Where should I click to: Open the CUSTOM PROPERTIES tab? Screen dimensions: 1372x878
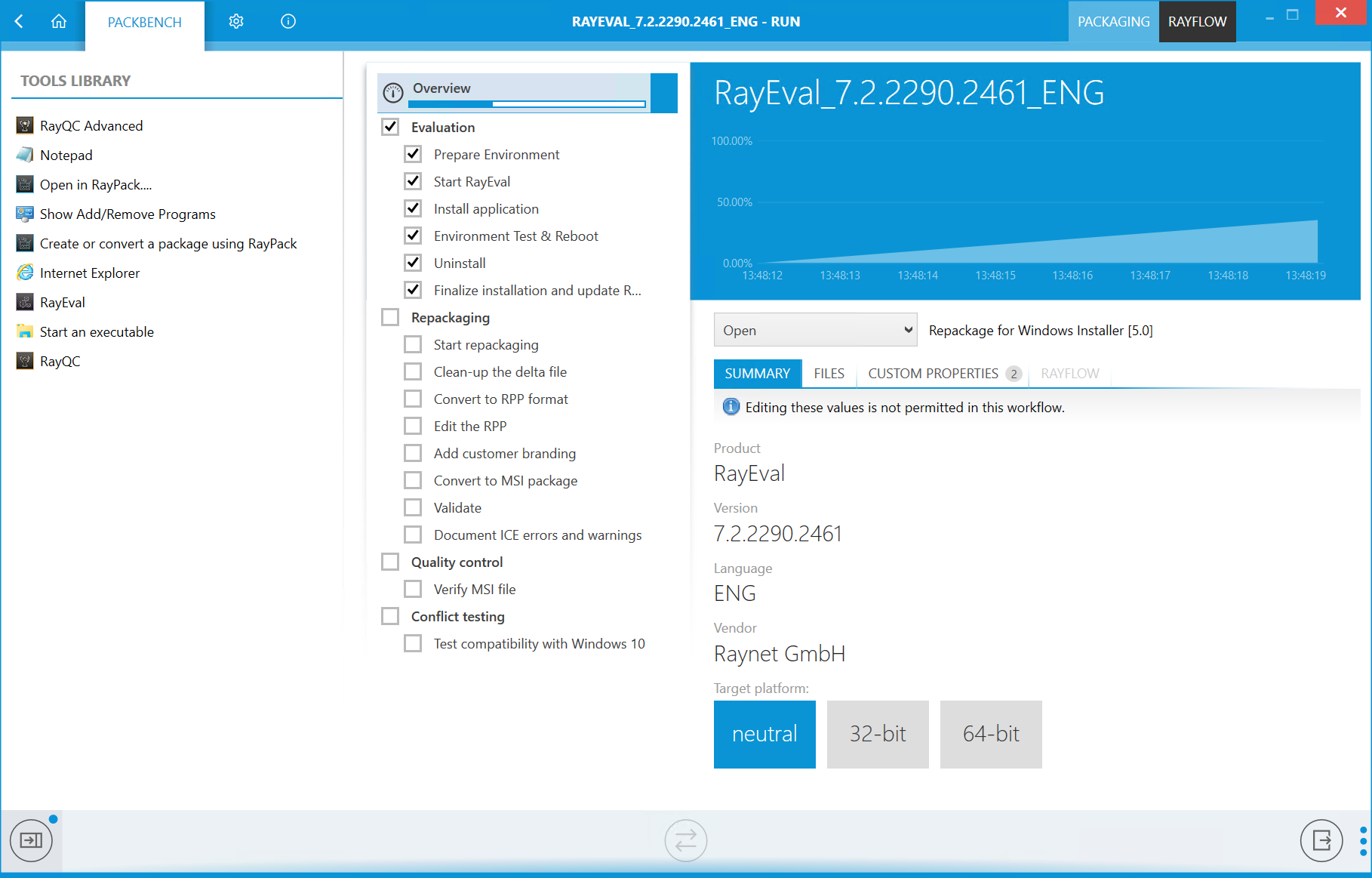click(934, 374)
